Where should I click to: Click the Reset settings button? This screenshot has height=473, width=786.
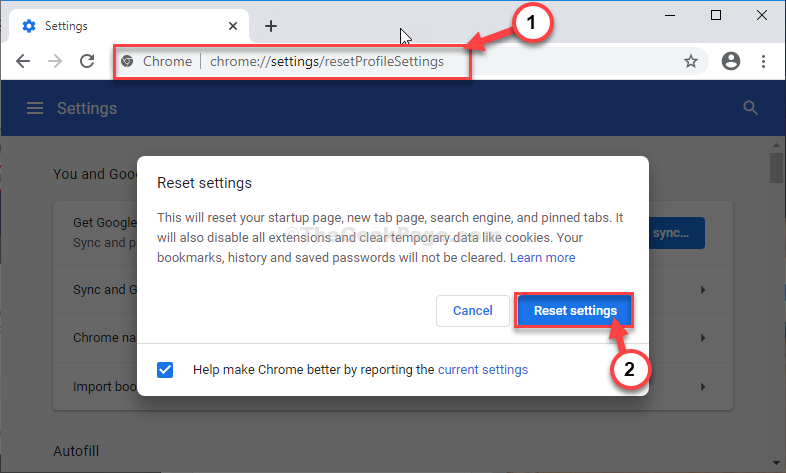click(575, 311)
